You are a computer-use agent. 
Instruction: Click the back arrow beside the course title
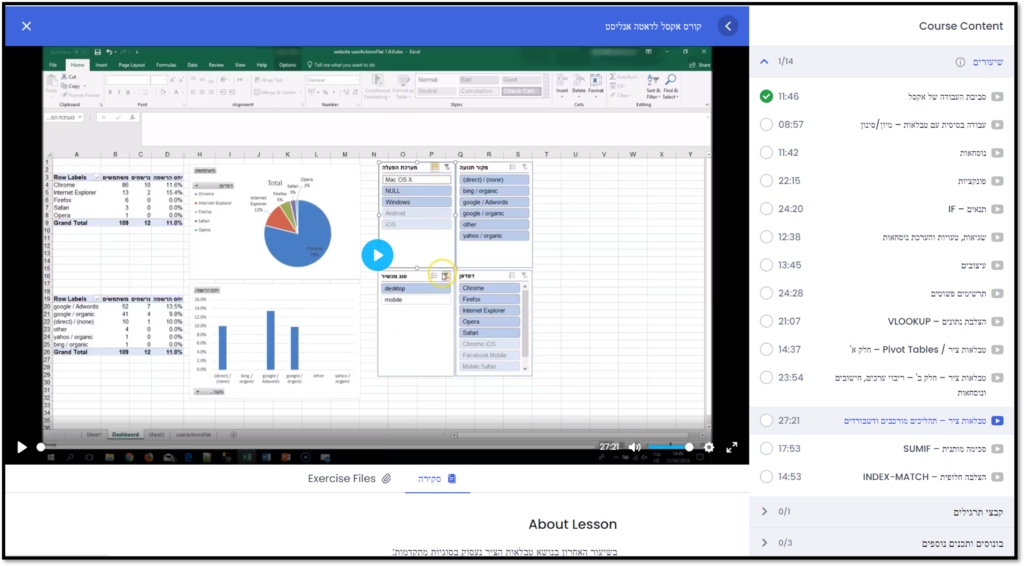coord(729,26)
